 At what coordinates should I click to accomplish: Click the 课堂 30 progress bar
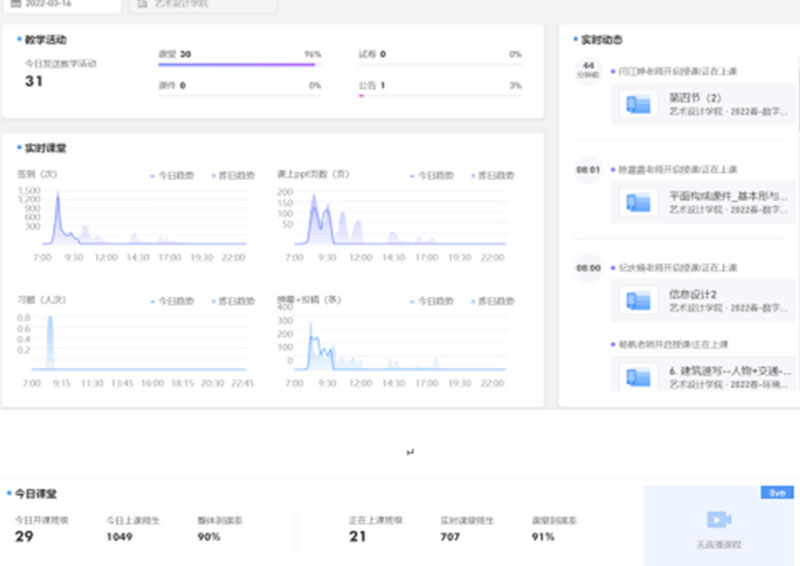236,65
